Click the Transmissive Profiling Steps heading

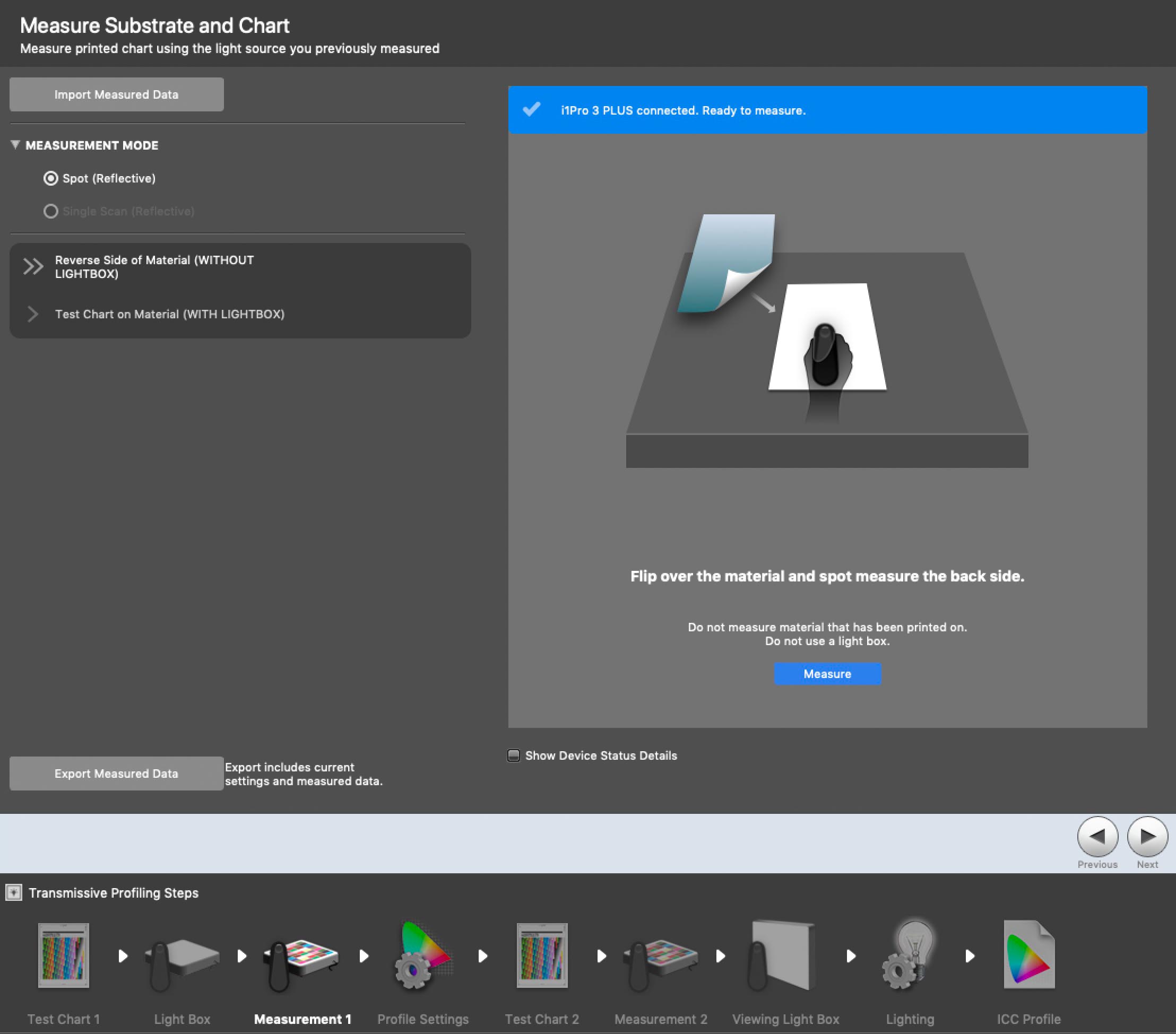click(114, 892)
